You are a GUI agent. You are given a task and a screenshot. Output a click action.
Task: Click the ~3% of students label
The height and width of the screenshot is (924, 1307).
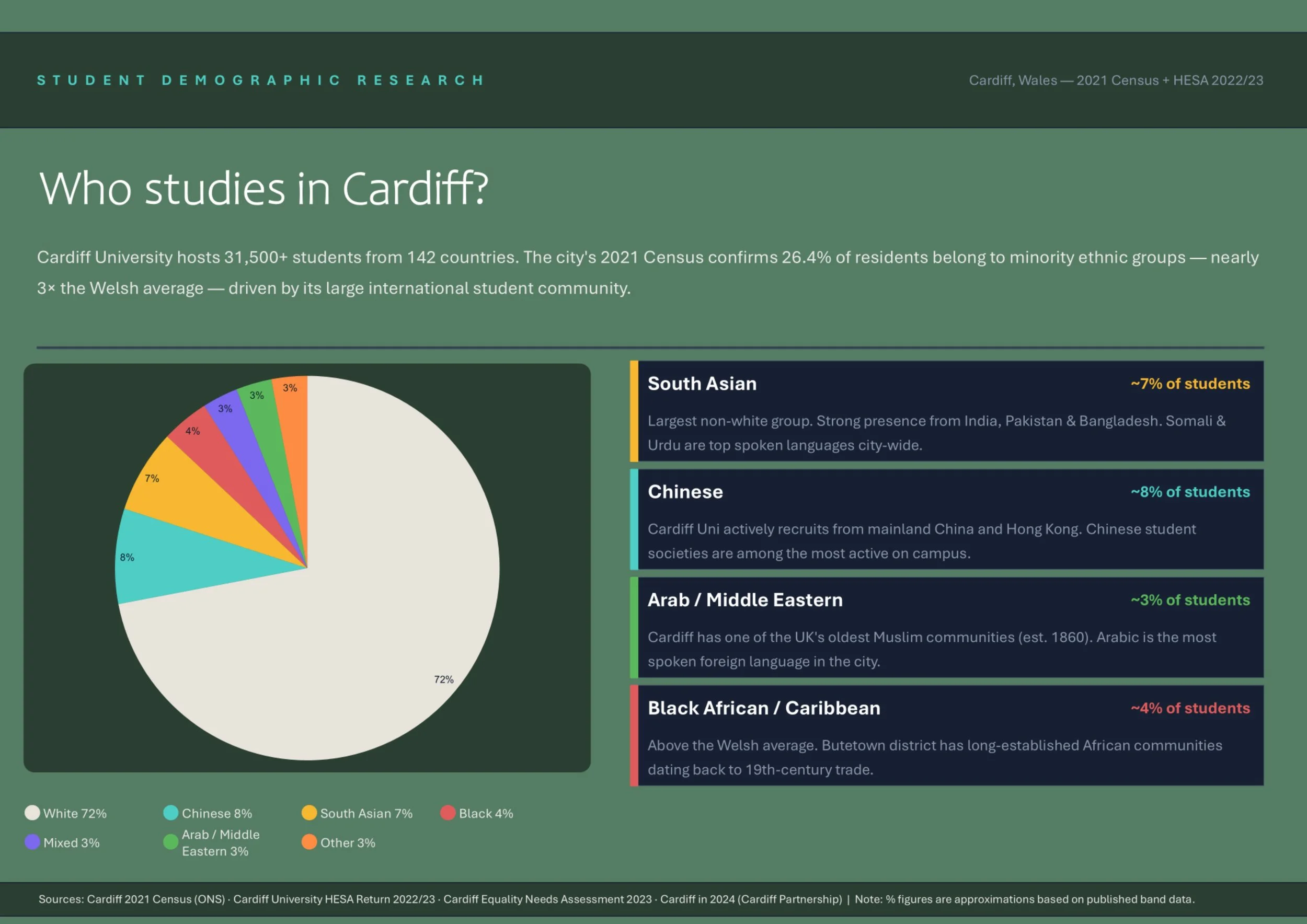tap(1190, 599)
